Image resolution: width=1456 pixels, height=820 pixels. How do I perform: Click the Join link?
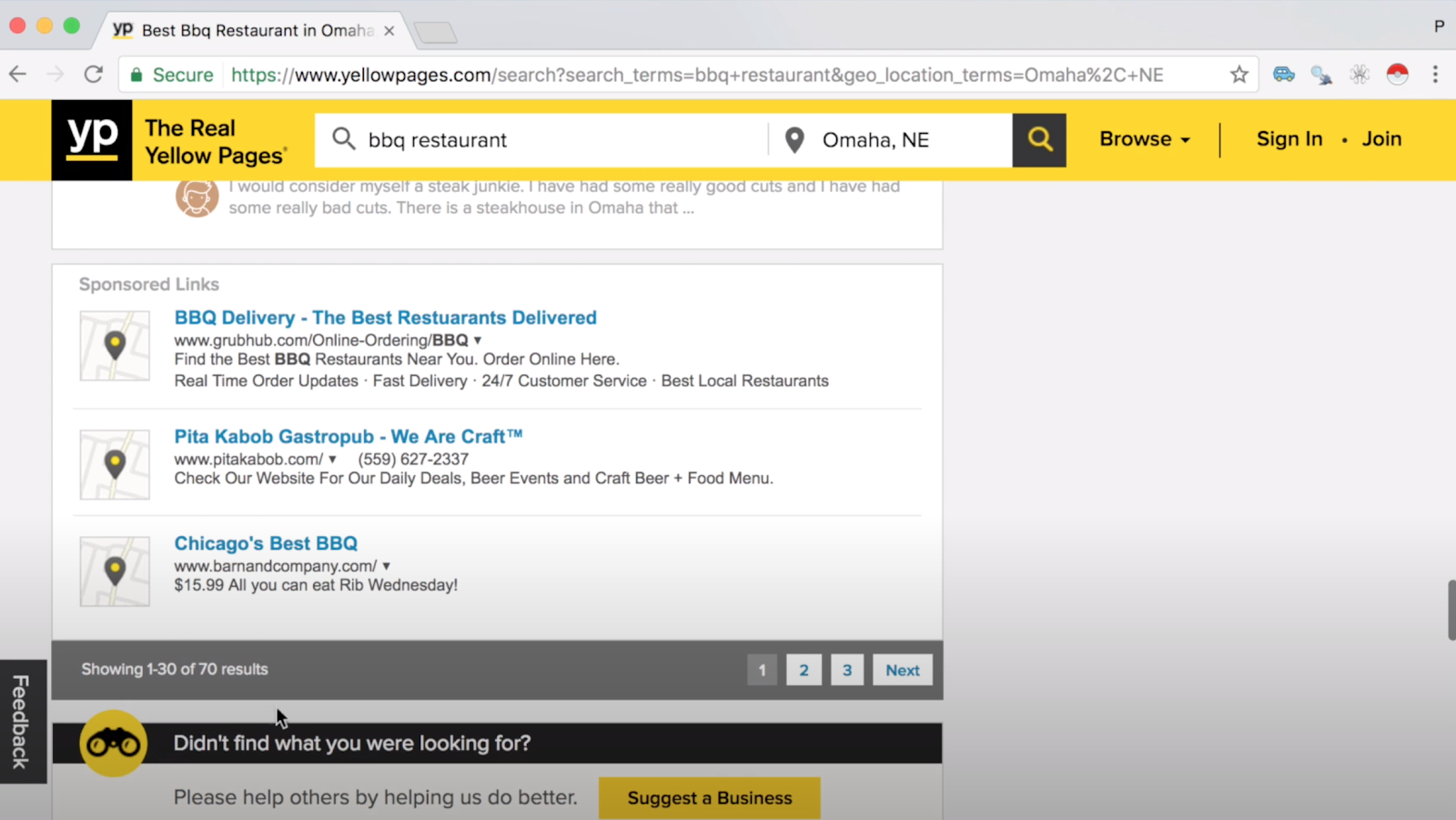click(1381, 139)
